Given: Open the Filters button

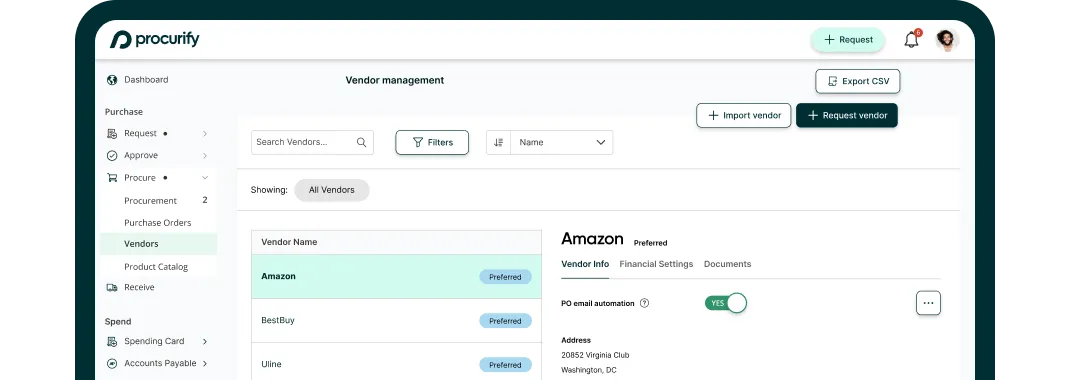Looking at the screenshot, I should [x=432, y=143].
